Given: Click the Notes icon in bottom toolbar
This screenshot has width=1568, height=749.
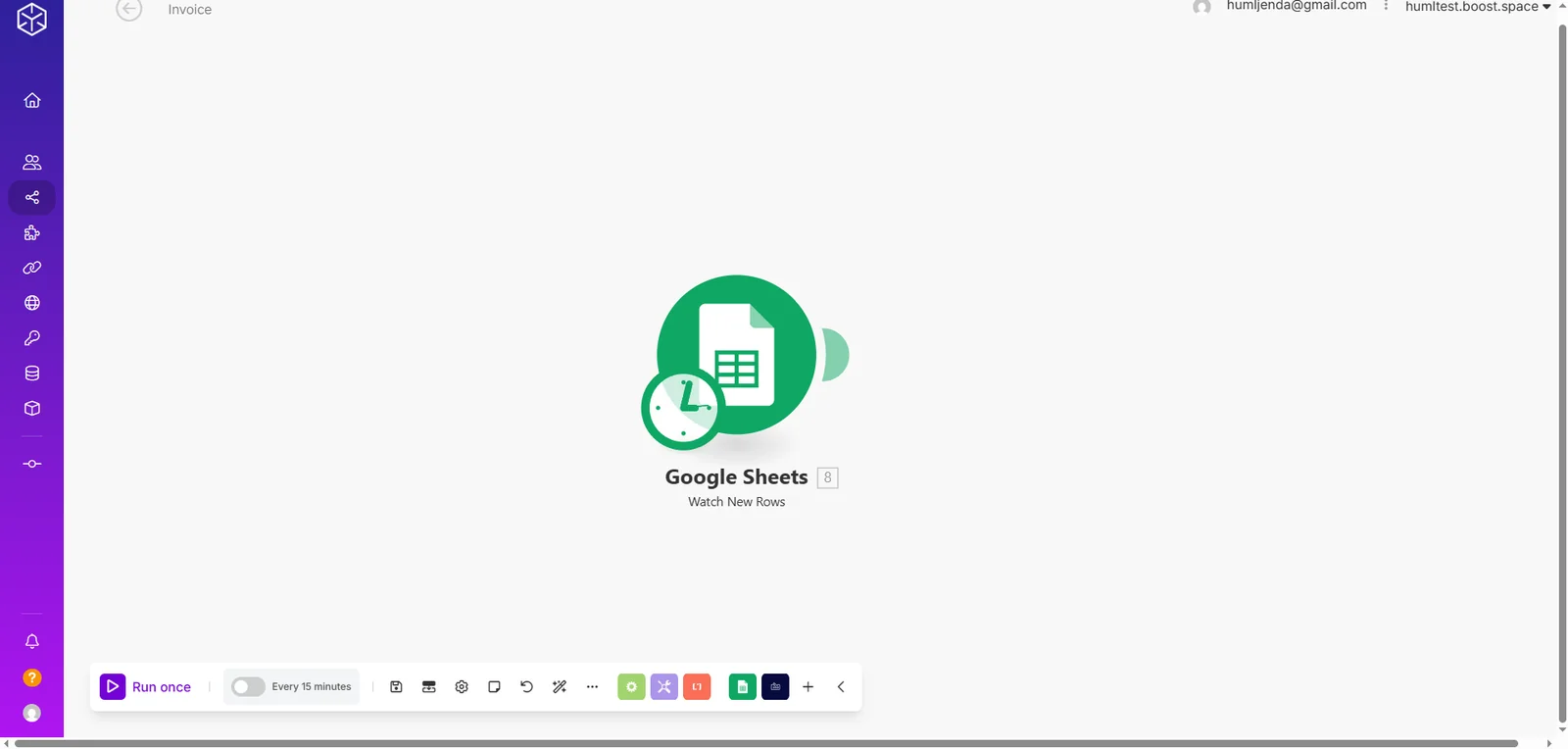Looking at the screenshot, I should [494, 687].
